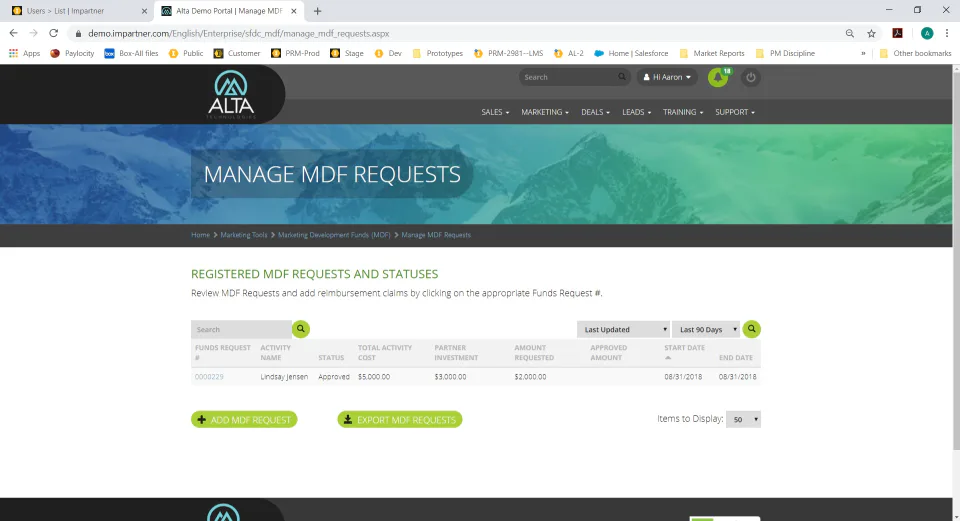Sort by the START DATE column header
Image resolution: width=960 pixels, height=521 pixels.
point(684,348)
